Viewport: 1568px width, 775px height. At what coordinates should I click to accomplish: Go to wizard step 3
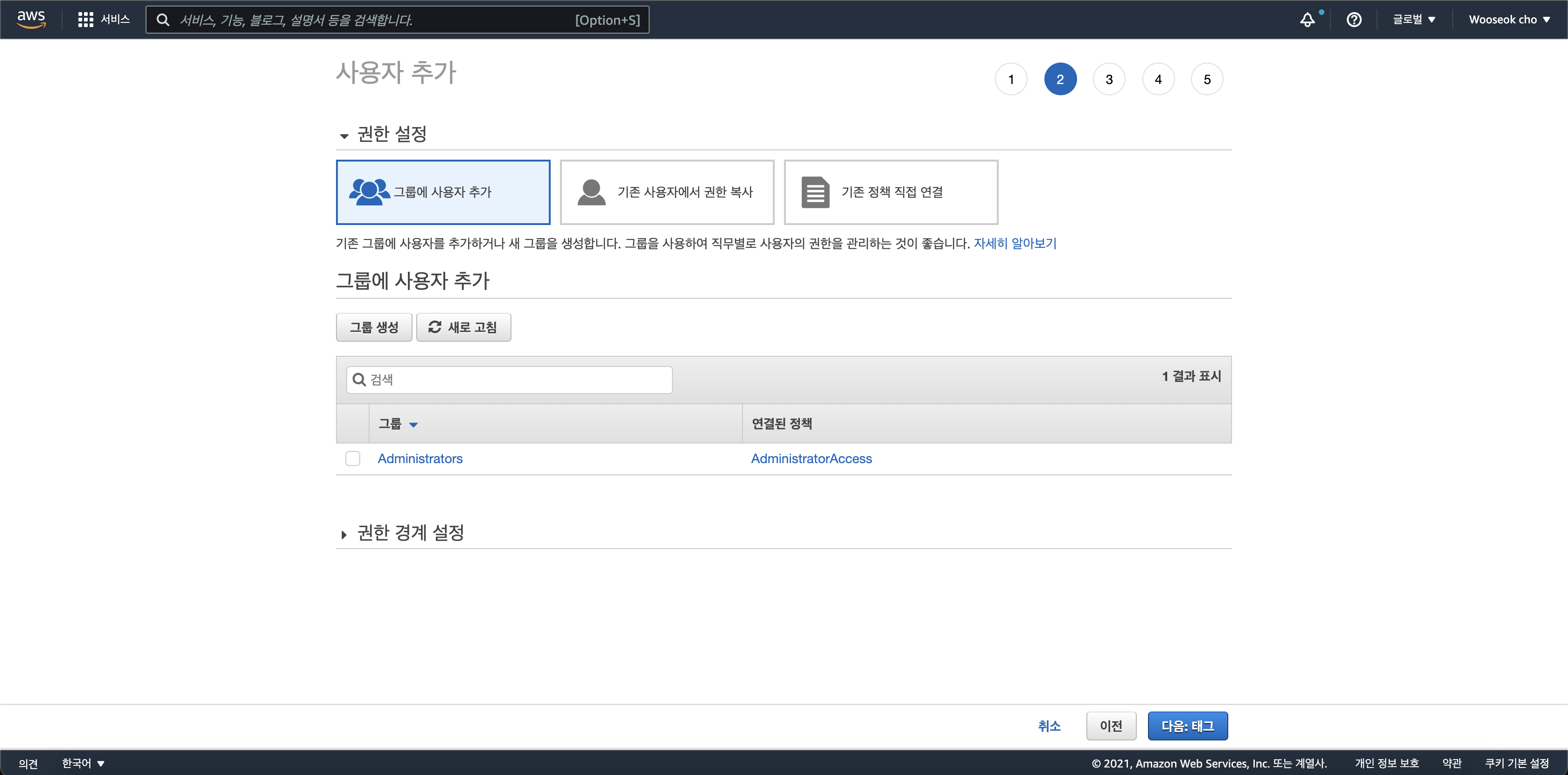[1108, 79]
